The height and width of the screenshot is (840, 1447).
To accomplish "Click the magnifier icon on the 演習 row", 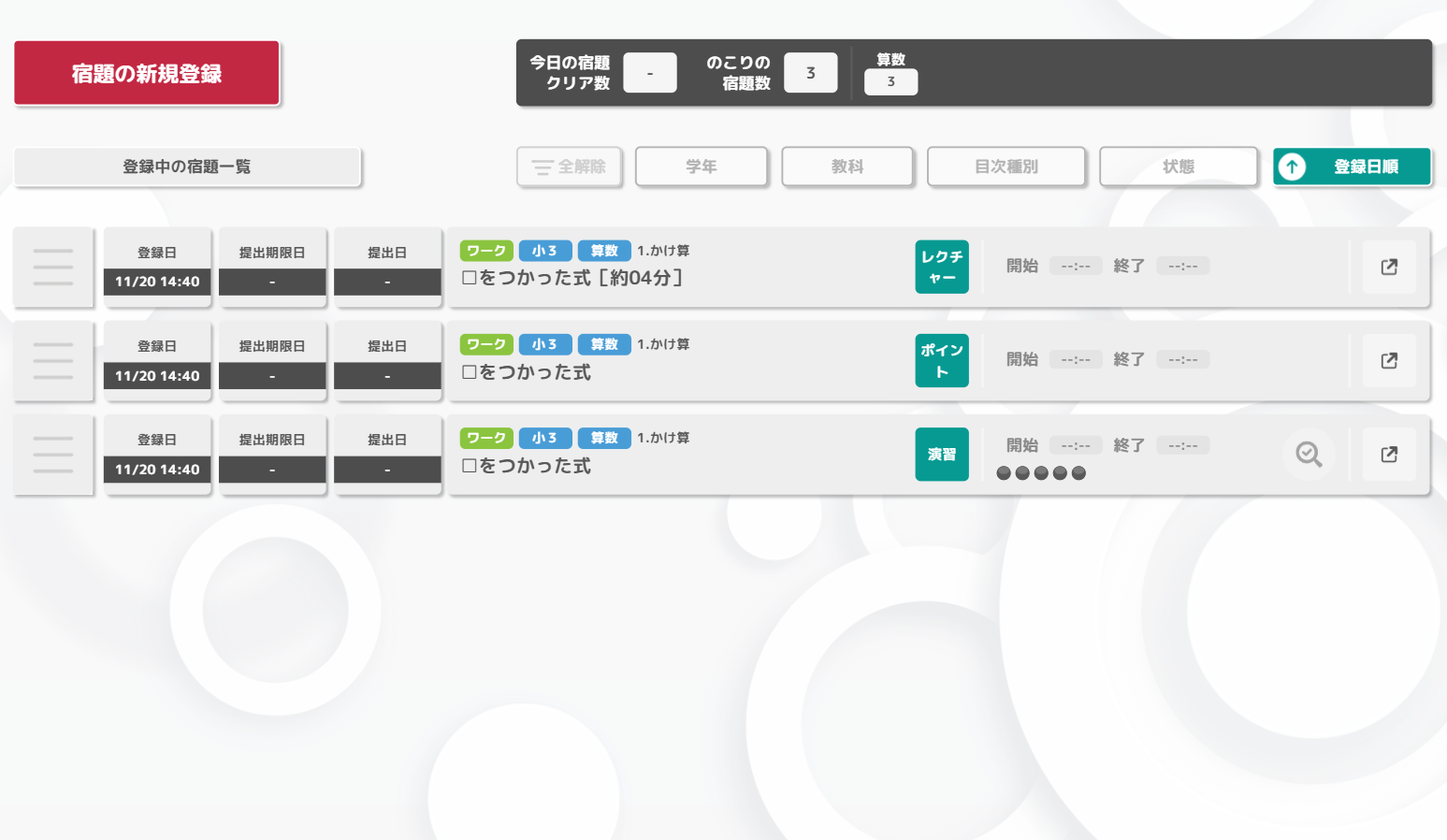I will (1309, 455).
